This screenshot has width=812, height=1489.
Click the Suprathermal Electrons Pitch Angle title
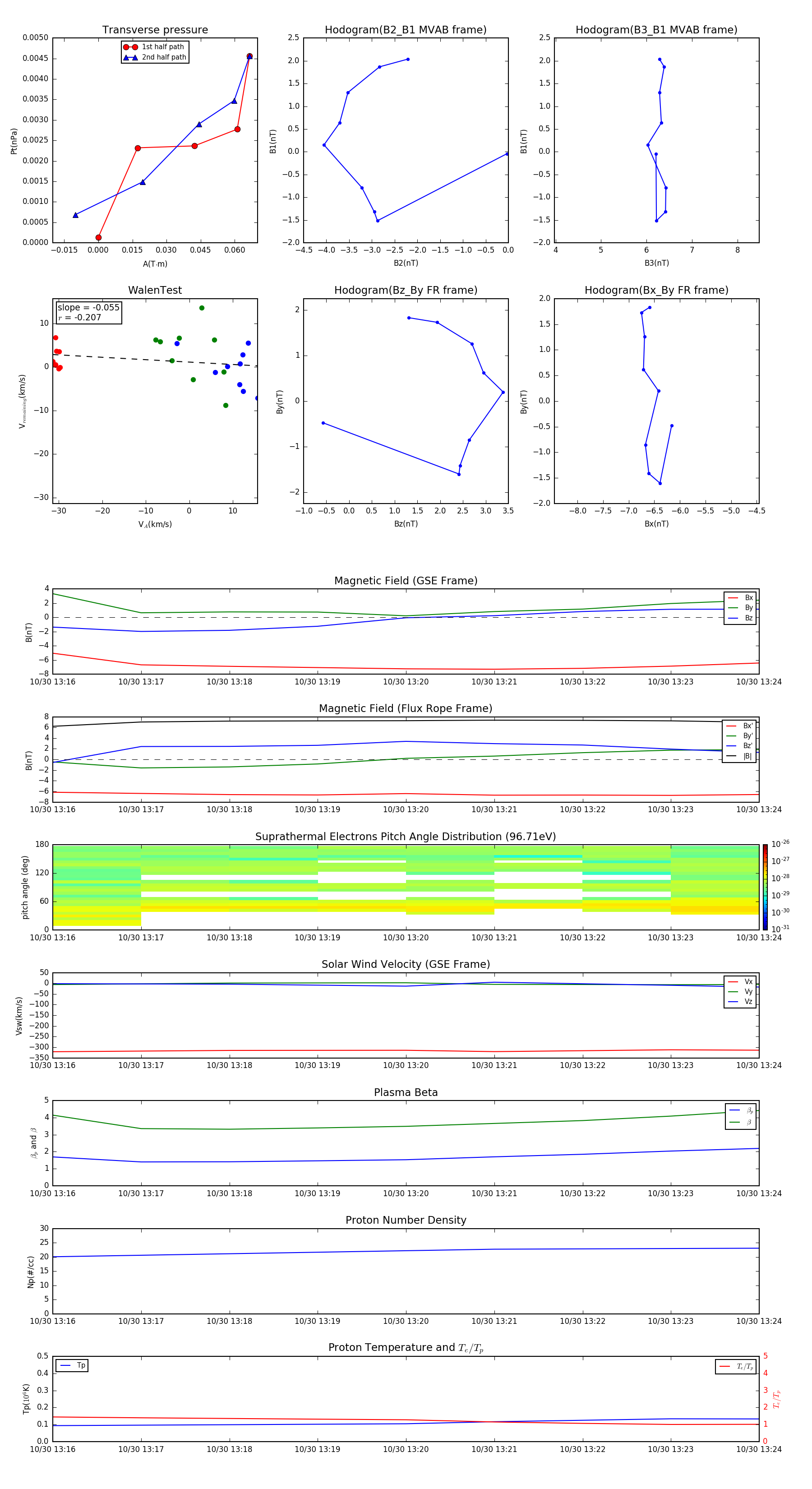pos(406,837)
